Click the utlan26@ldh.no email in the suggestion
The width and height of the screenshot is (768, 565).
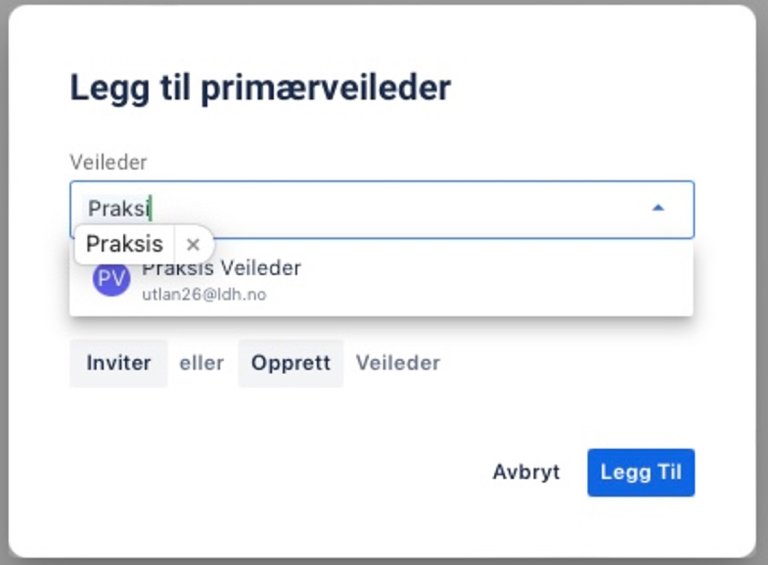point(204,295)
